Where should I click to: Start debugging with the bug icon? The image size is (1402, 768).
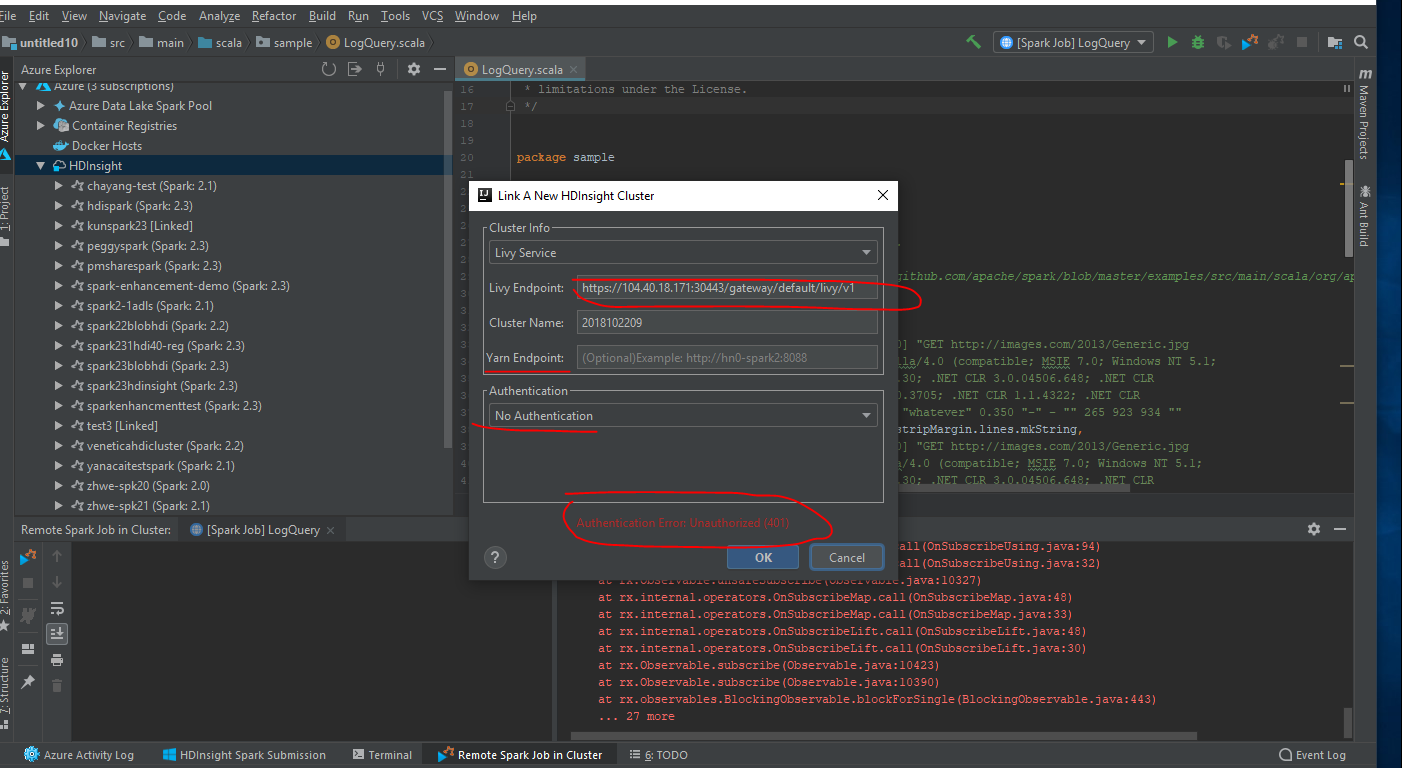point(1197,42)
